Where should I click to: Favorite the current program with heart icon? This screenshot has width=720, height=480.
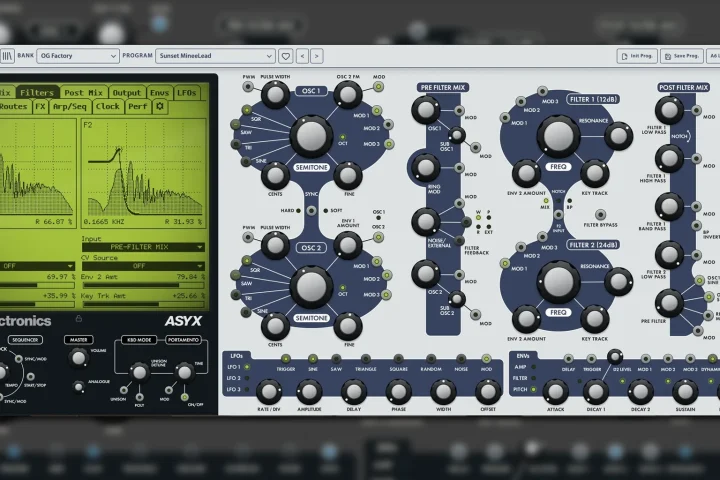(286, 56)
